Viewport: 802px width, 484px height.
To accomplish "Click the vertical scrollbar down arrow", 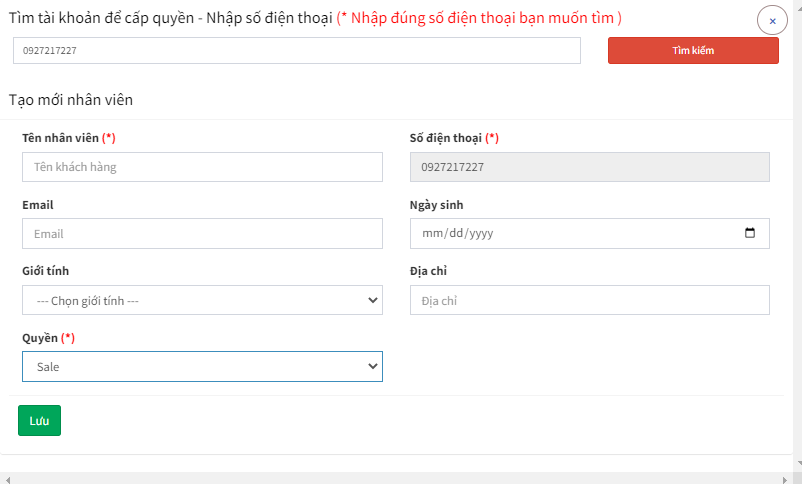I will coord(796,464).
